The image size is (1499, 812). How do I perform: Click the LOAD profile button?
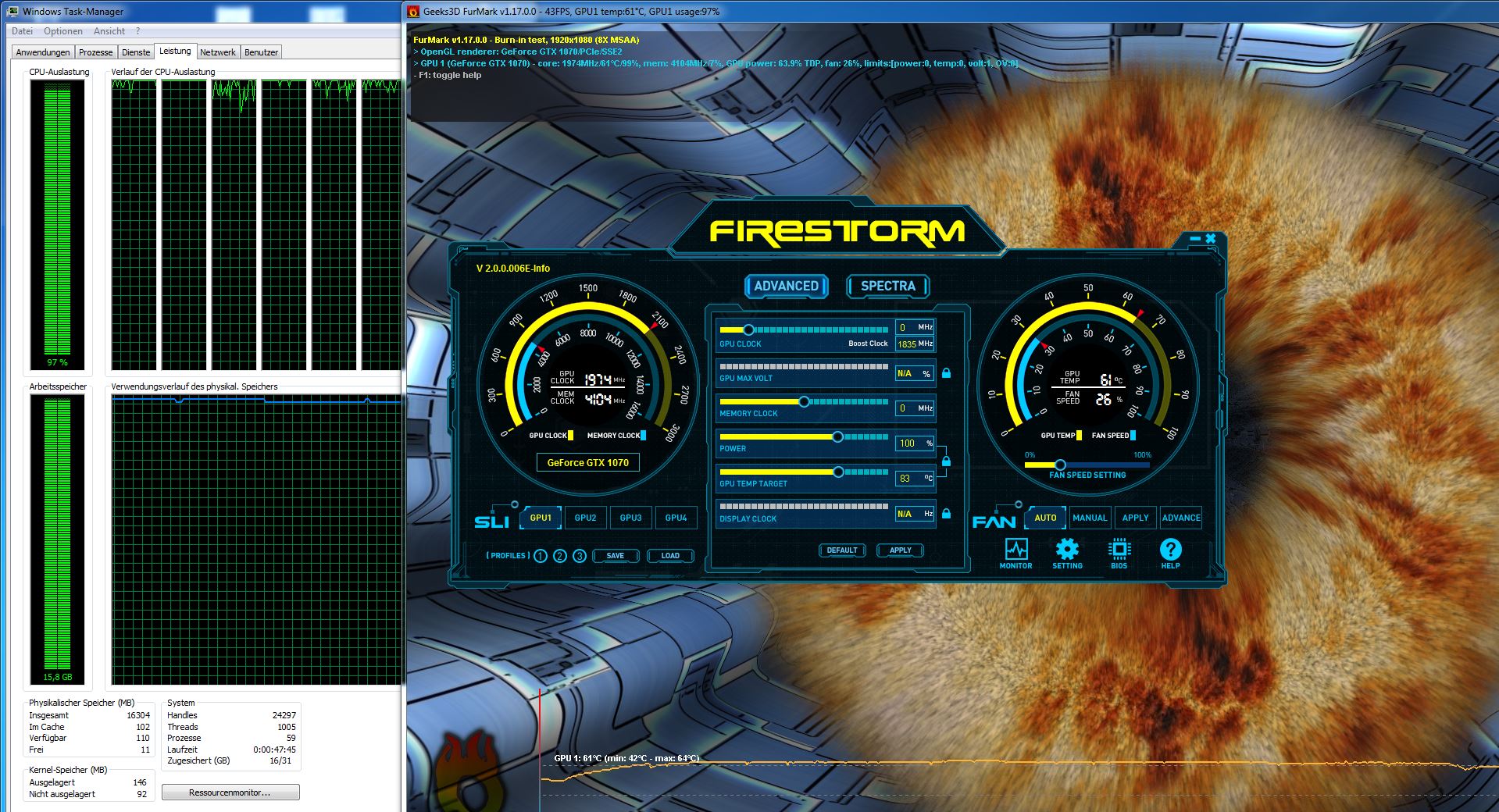(x=670, y=556)
